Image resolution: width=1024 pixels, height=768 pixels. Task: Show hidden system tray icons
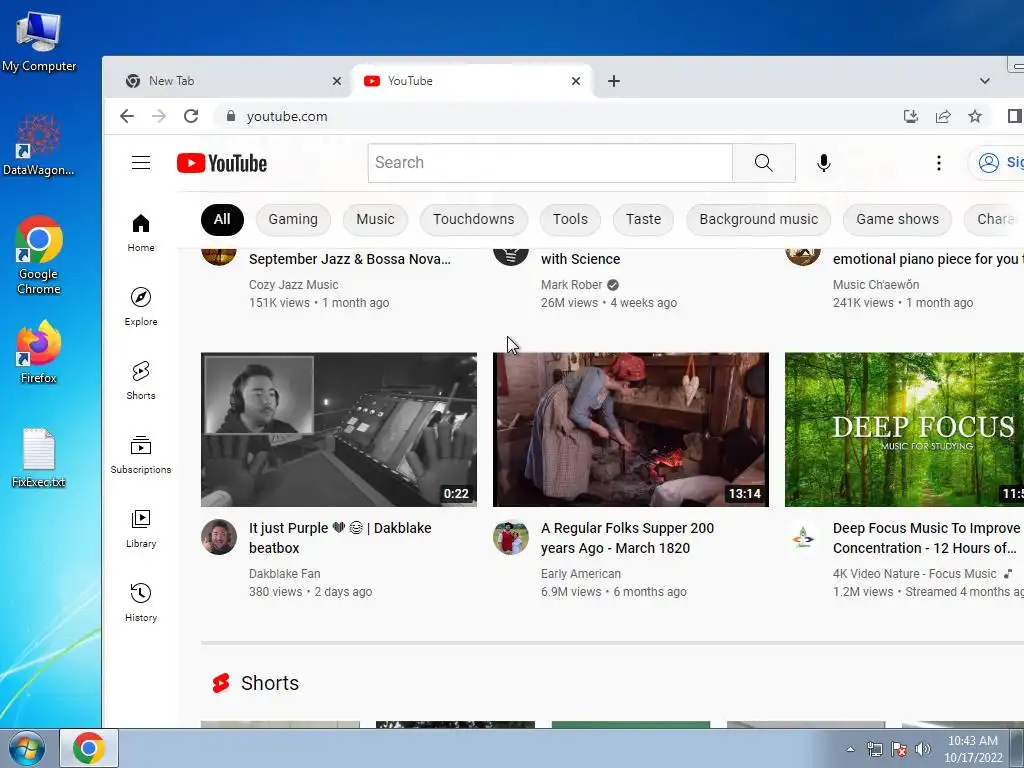click(850, 749)
